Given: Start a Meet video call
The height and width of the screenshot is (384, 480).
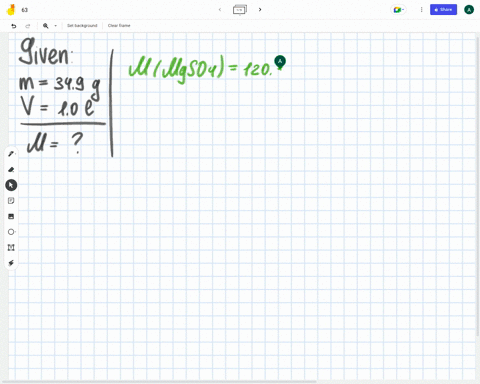Looking at the screenshot, I should (x=398, y=10).
